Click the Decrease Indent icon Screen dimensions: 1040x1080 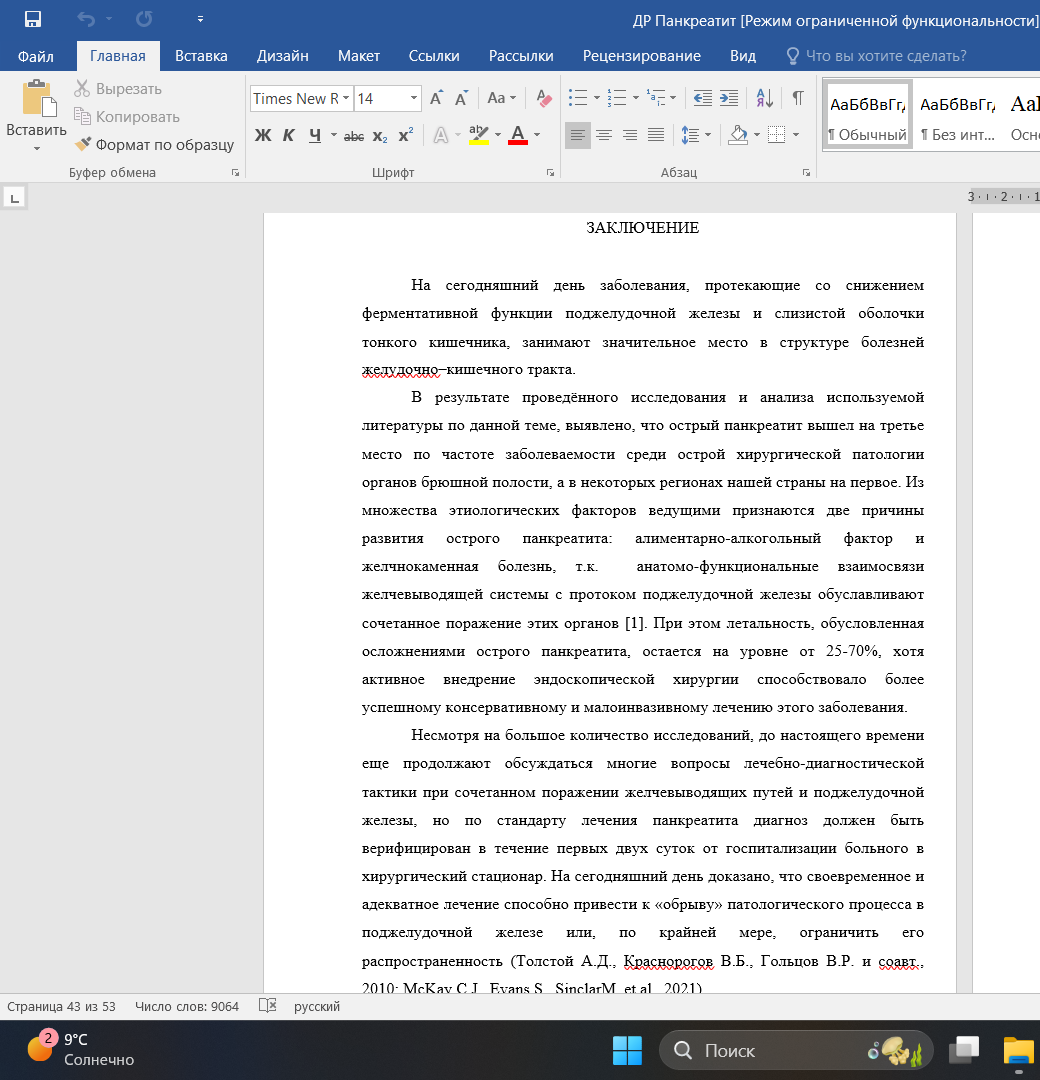[x=702, y=98]
